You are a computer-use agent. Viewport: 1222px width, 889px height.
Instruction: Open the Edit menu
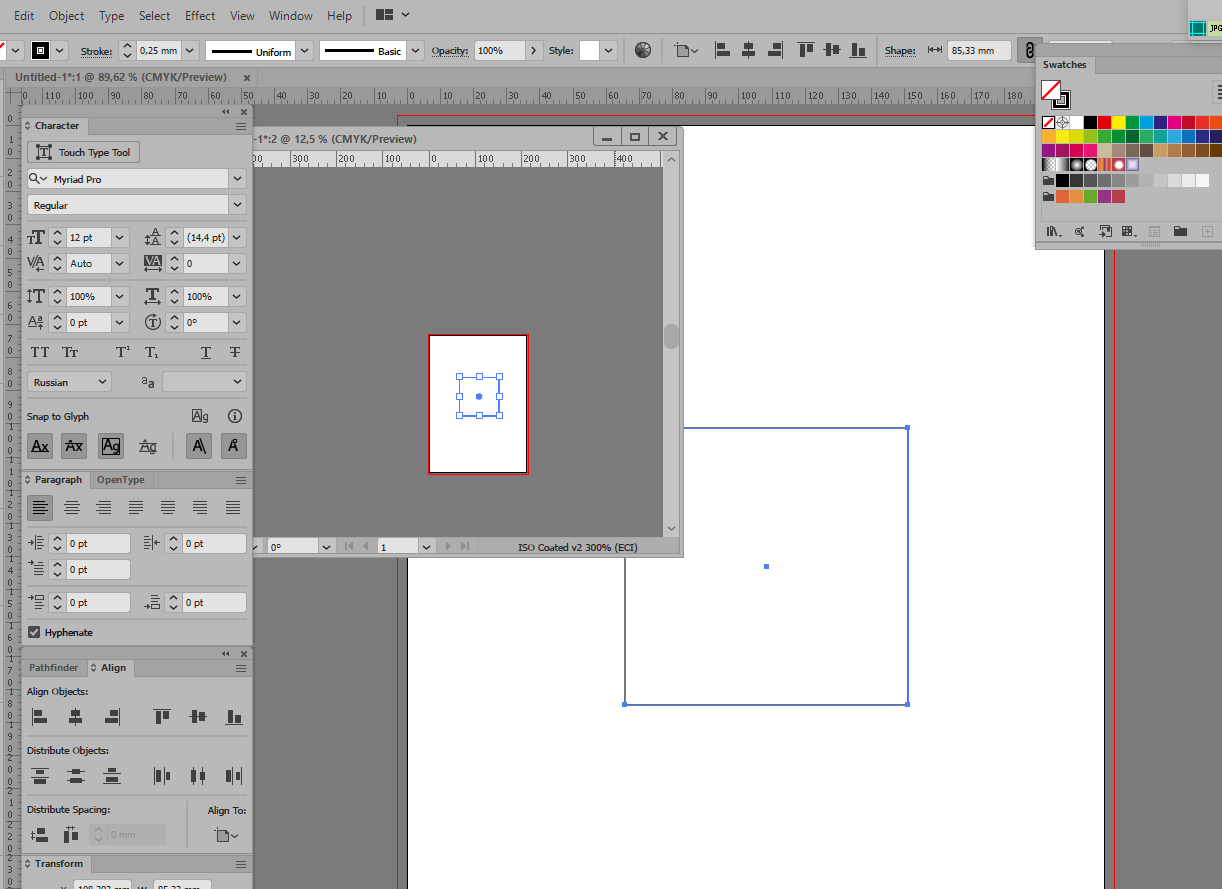click(x=24, y=15)
